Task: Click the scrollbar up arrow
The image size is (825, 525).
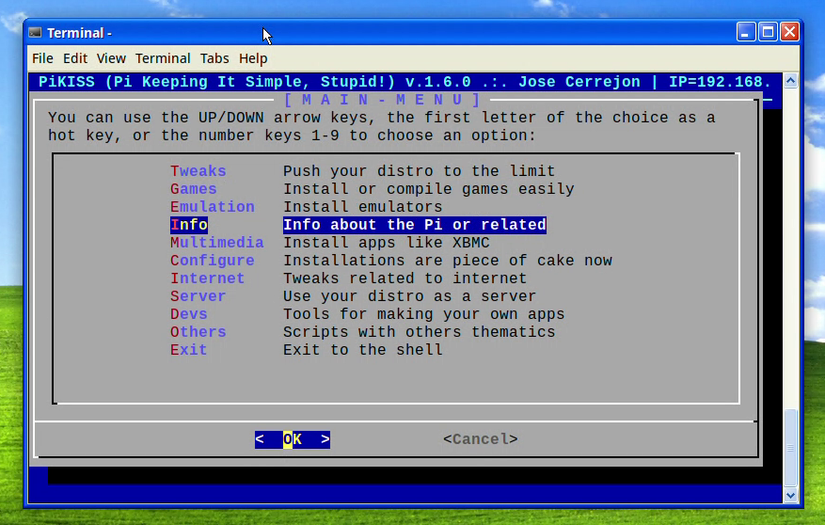Action: point(790,81)
